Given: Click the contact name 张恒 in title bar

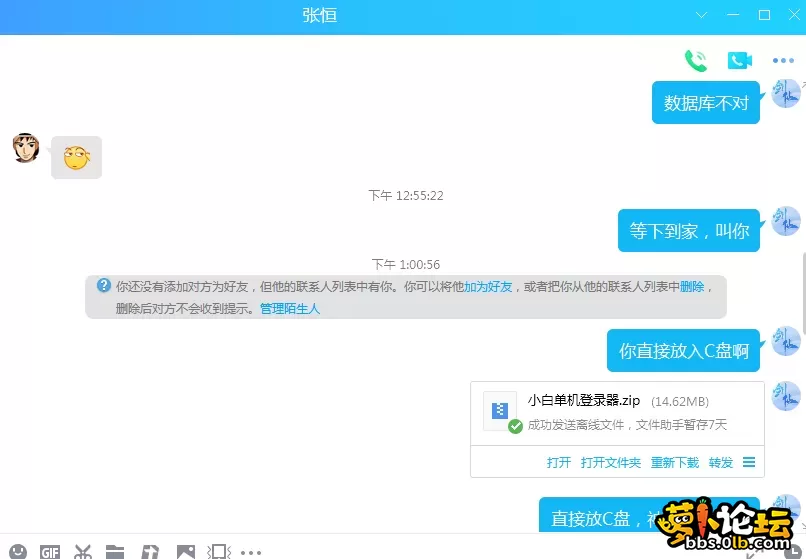Looking at the screenshot, I should [319, 15].
